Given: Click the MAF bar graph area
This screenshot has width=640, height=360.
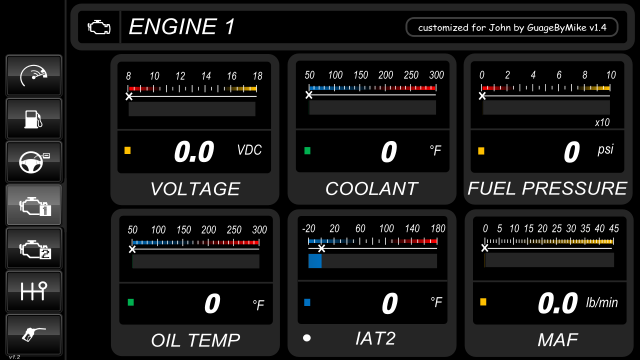Looking at the screenshot, I should 549,260.
